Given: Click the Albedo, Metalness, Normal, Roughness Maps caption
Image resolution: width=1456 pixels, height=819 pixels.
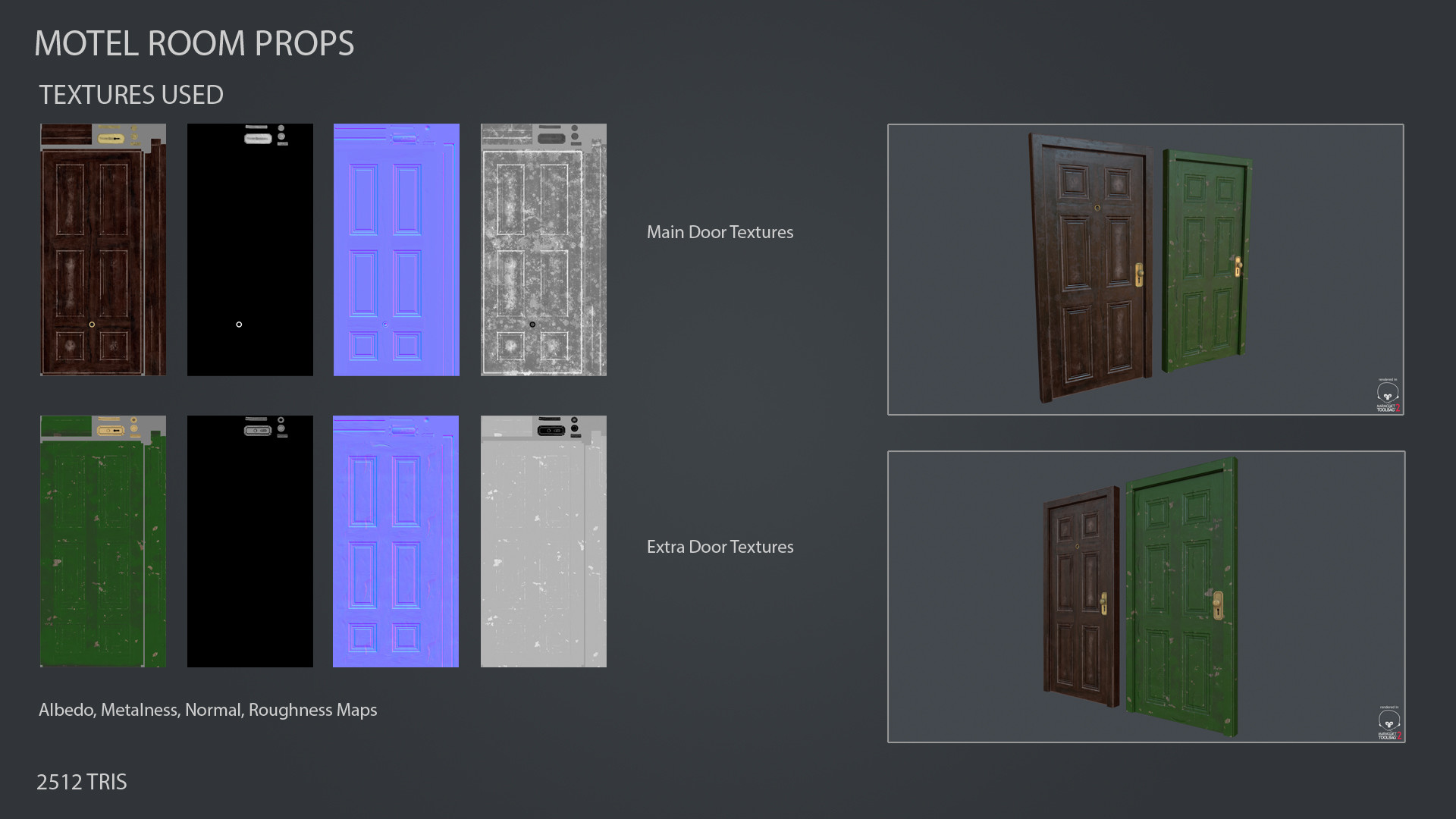Looking at the screenshot, I should click(207, 710).
